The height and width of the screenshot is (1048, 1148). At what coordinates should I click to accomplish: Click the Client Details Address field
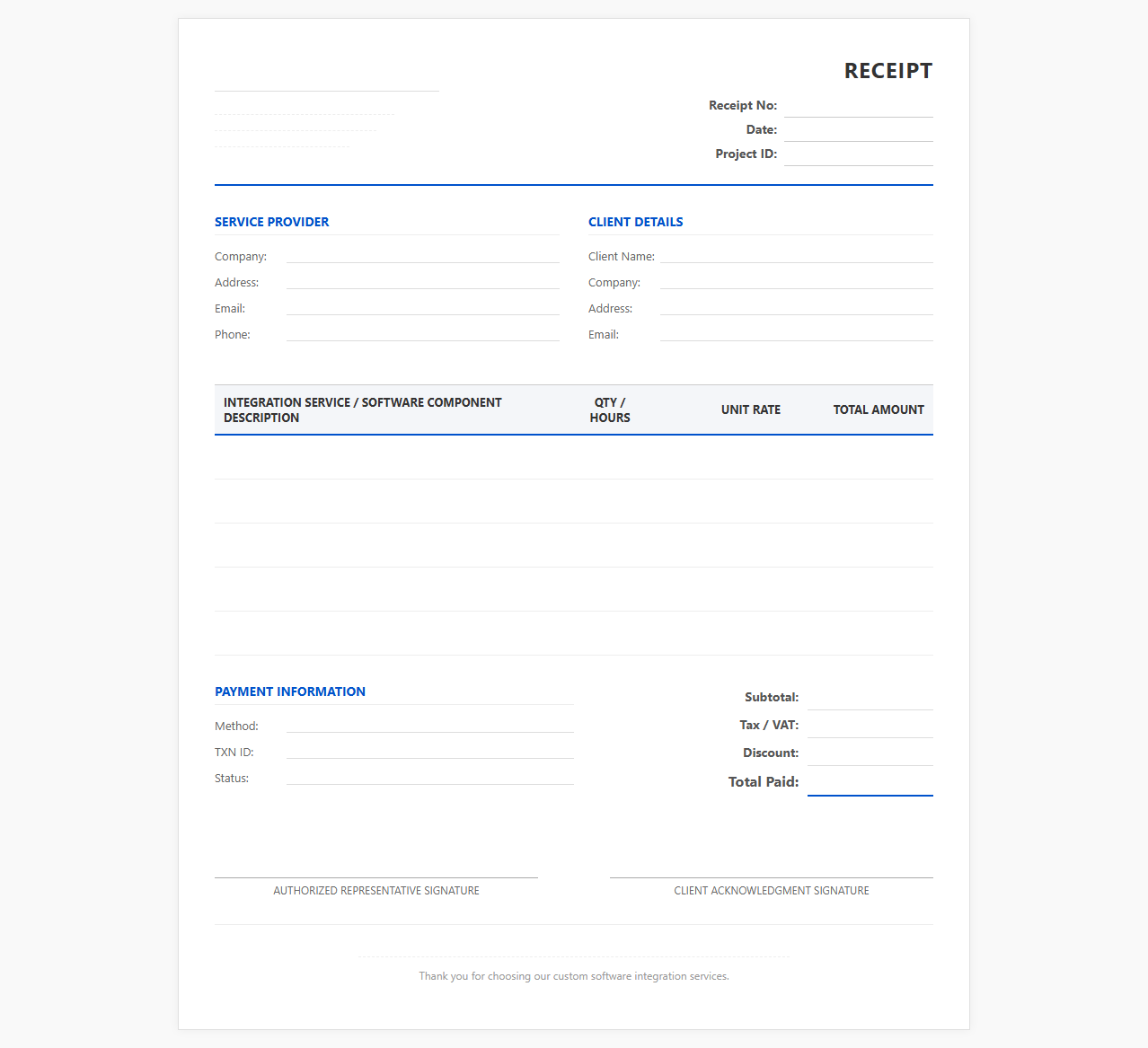[797, 307]
